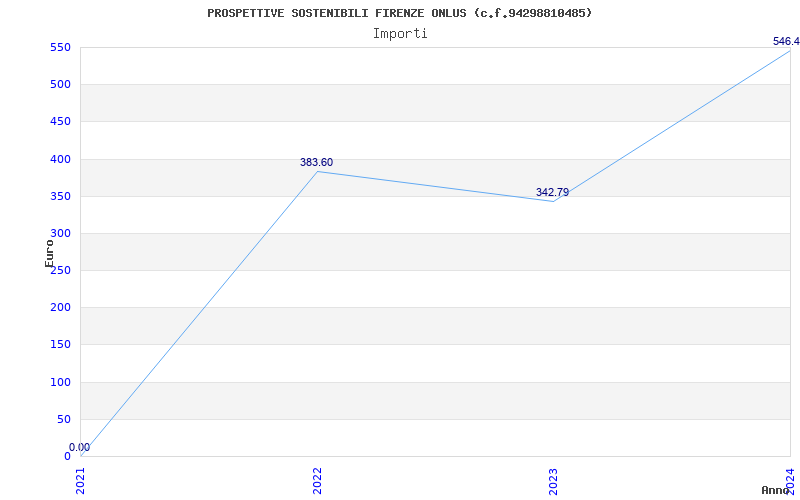Click the 150 y-axis tick label
Viewport: 800px width, 500px height.
pyautogui.click(x=60, y=345)
